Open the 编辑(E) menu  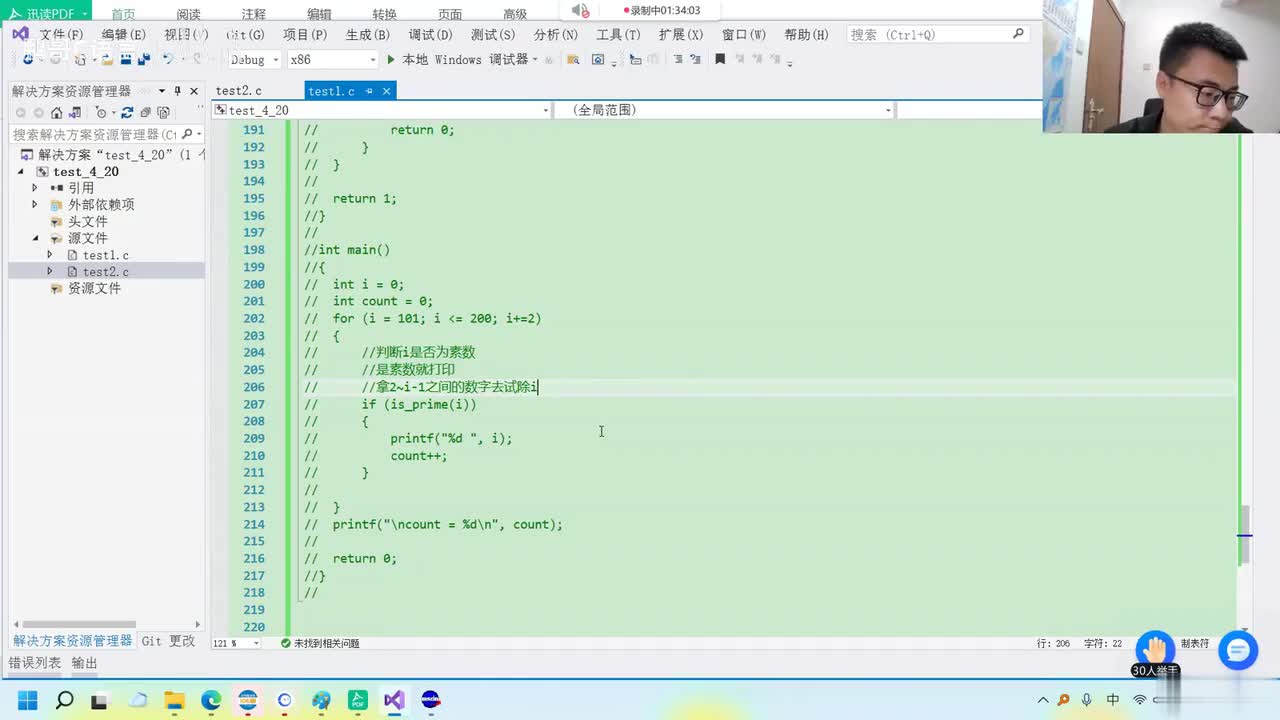point(123,34)
